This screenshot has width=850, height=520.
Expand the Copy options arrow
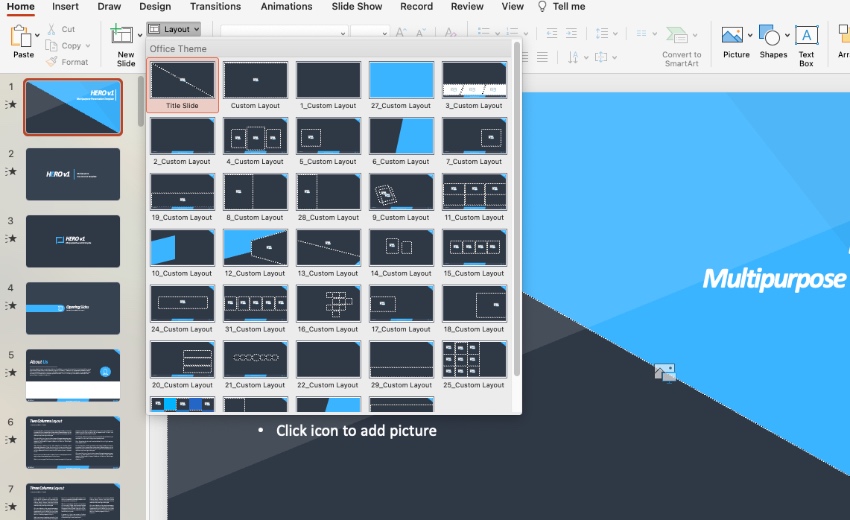88,46
